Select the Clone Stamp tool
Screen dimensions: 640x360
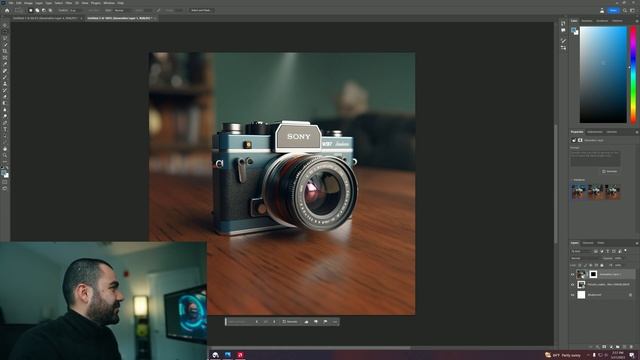tap(5, 84)
